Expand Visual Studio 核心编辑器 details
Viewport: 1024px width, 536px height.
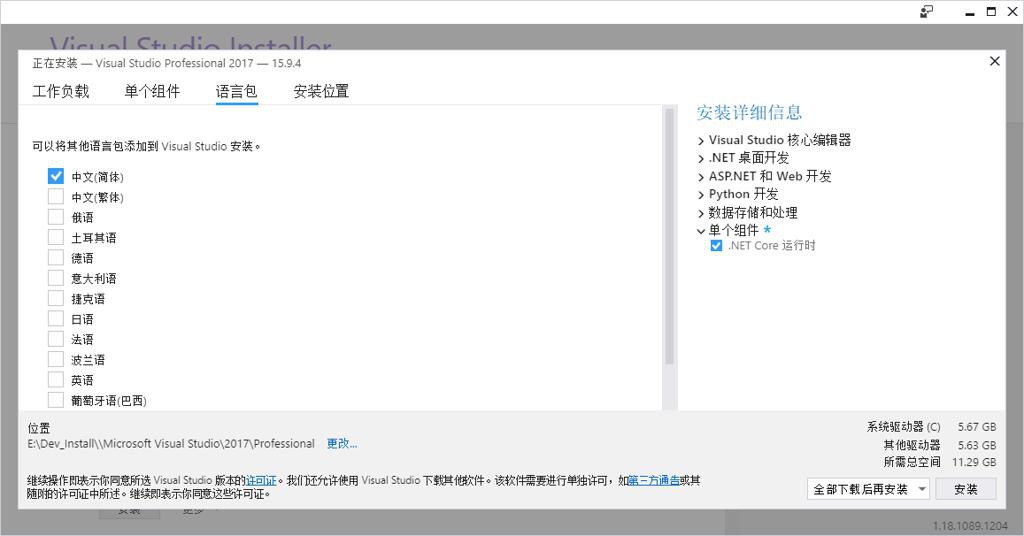(x=701, y=140)
